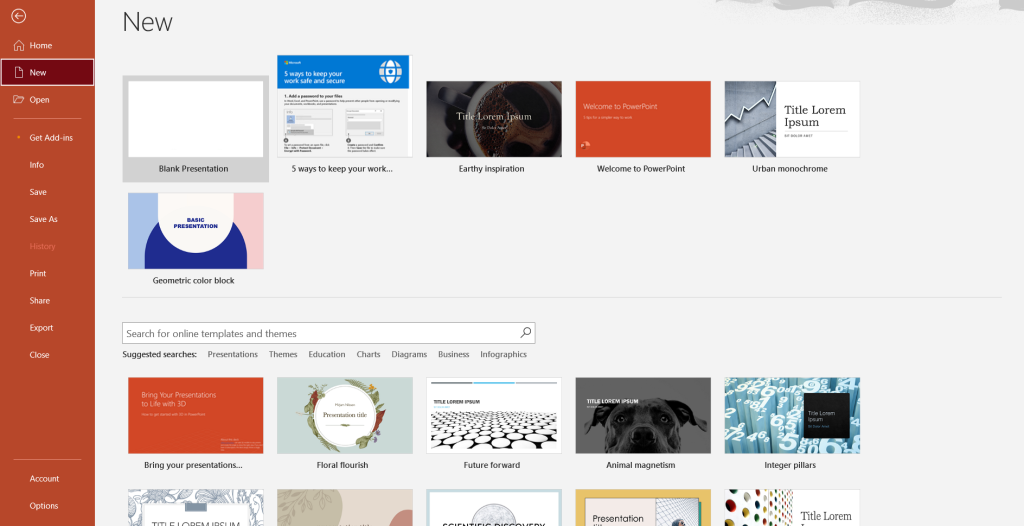Open the 5 ways to keep your work template
This screenshot has width=1024, height=526.
pos(345,106)
